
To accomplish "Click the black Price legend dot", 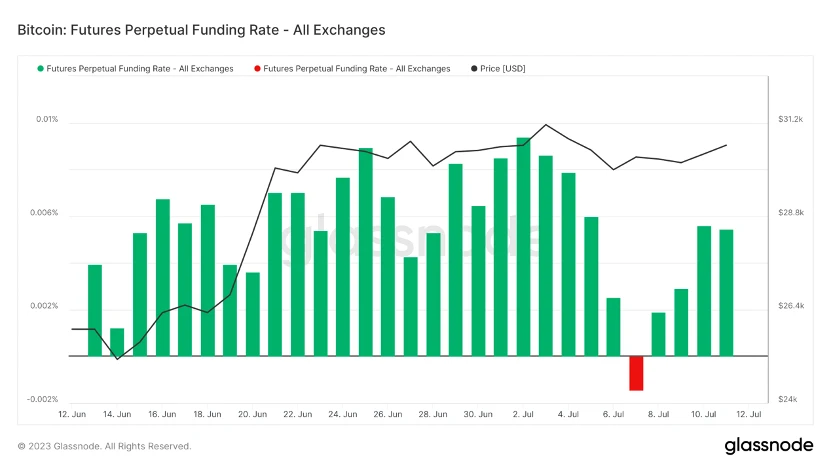I will (x=474, y=69).
